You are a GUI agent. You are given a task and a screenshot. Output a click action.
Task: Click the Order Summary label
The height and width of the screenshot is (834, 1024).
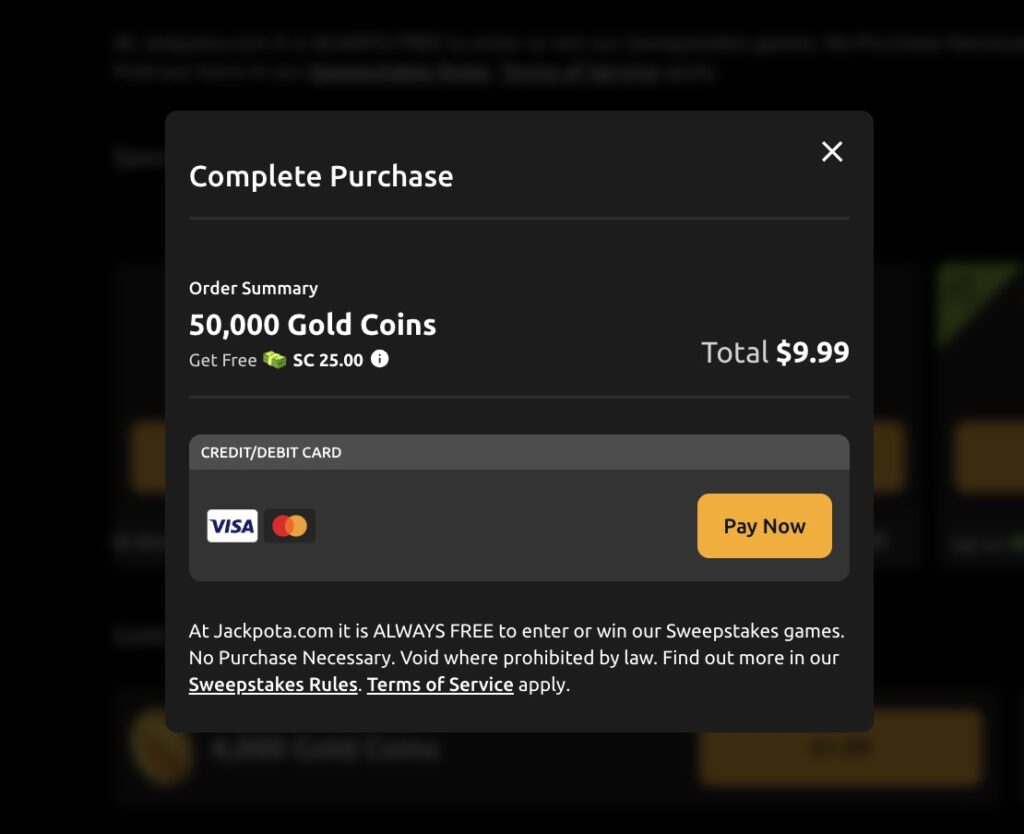click(x=253, y=288)
